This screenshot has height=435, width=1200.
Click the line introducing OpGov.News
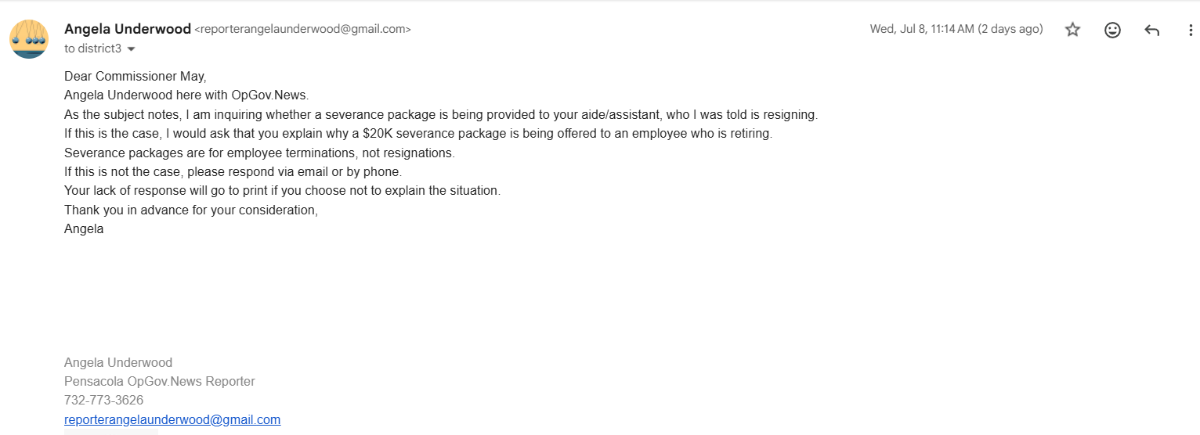pos(187,95)
